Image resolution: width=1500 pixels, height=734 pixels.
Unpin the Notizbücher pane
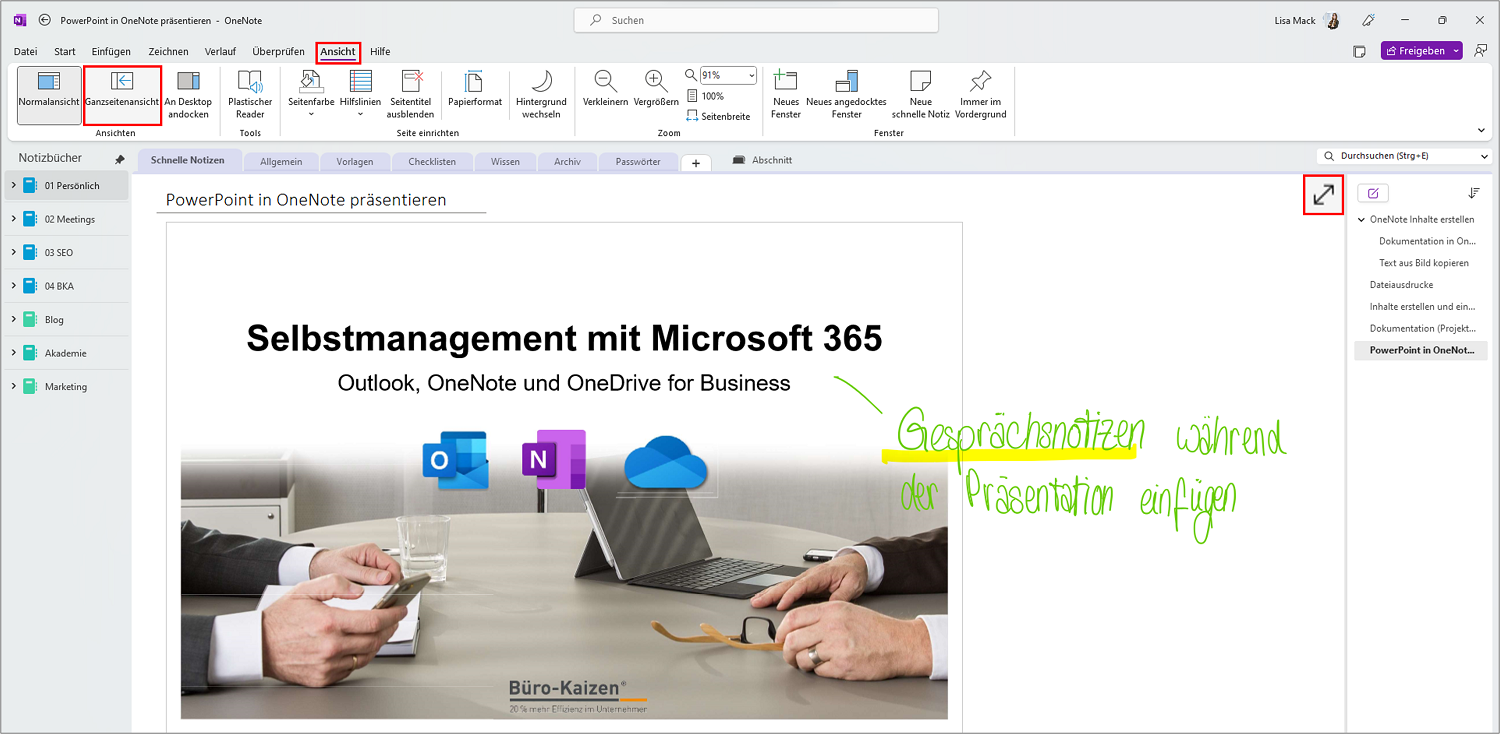pyautogui.click(x=120, y=159)
